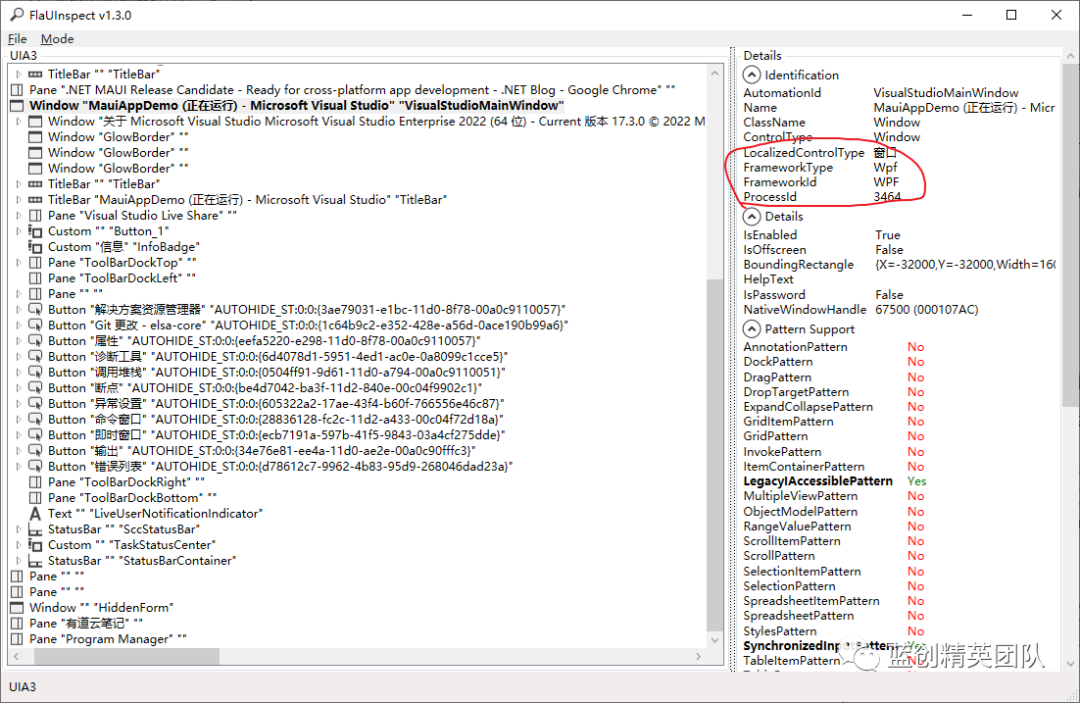This screenshot has width=1080, height=703.
Task: Click the ToolBarDockRight pane icon
Action: (x=35, y=482)
